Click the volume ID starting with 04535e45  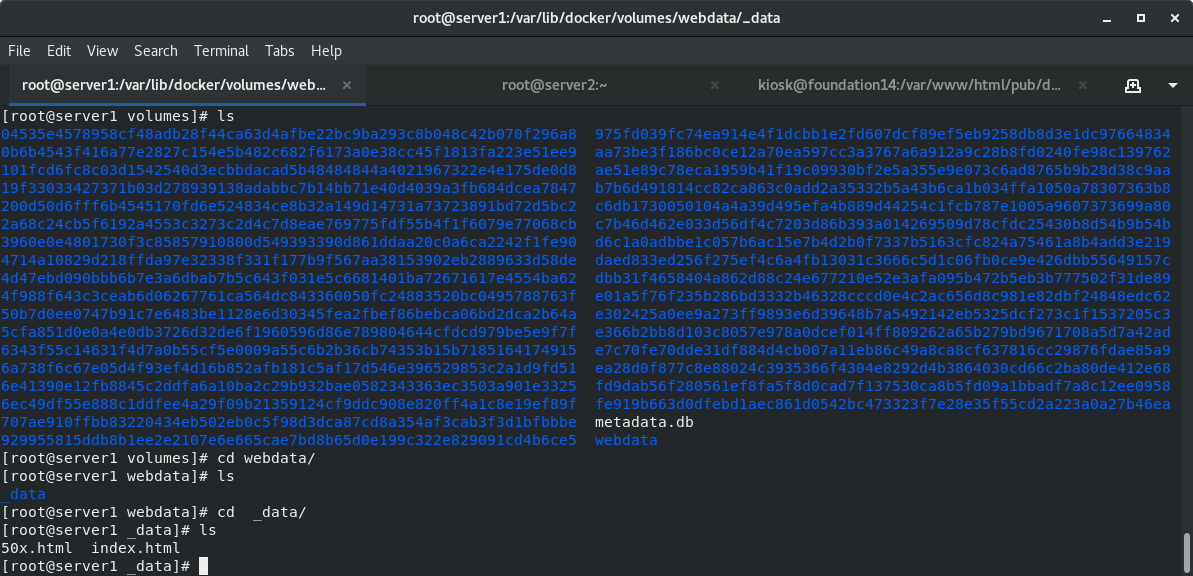pyautogui.click(x=289, y=134)
